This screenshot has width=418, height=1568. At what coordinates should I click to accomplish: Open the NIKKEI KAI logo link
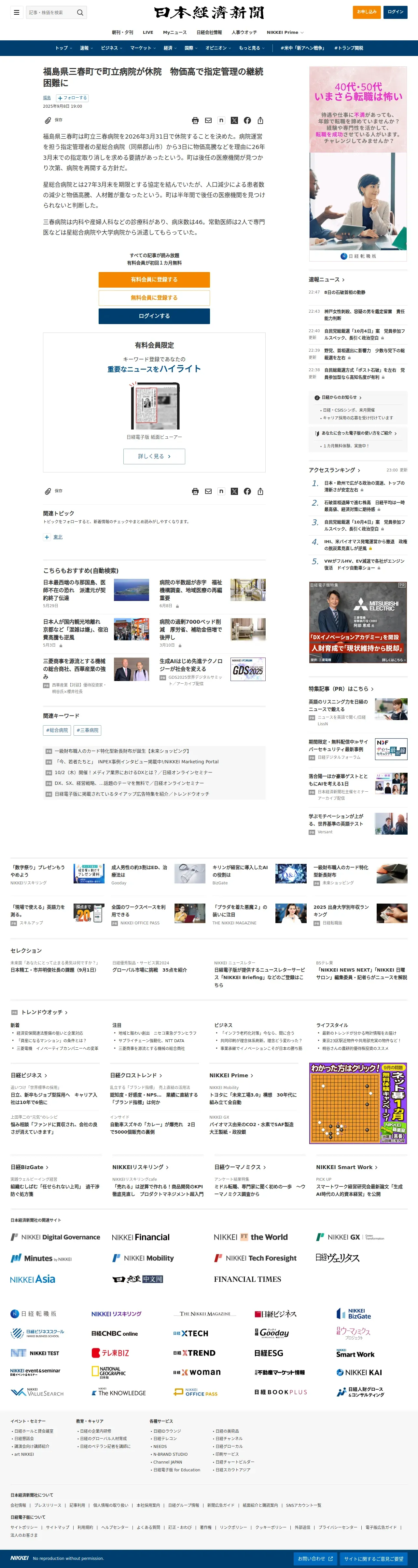click(359, 1372)
